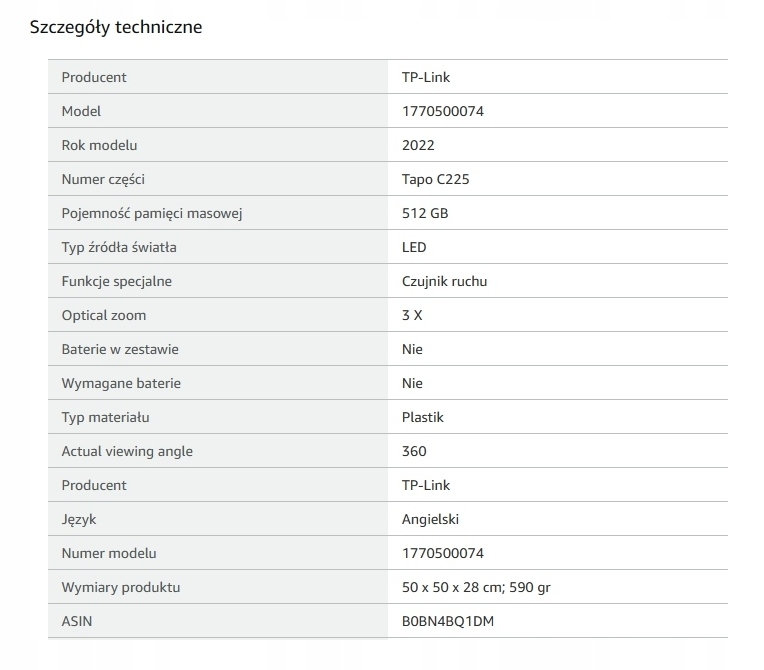Click the Numer modelu value 1770500074

(x=442, y=553)
